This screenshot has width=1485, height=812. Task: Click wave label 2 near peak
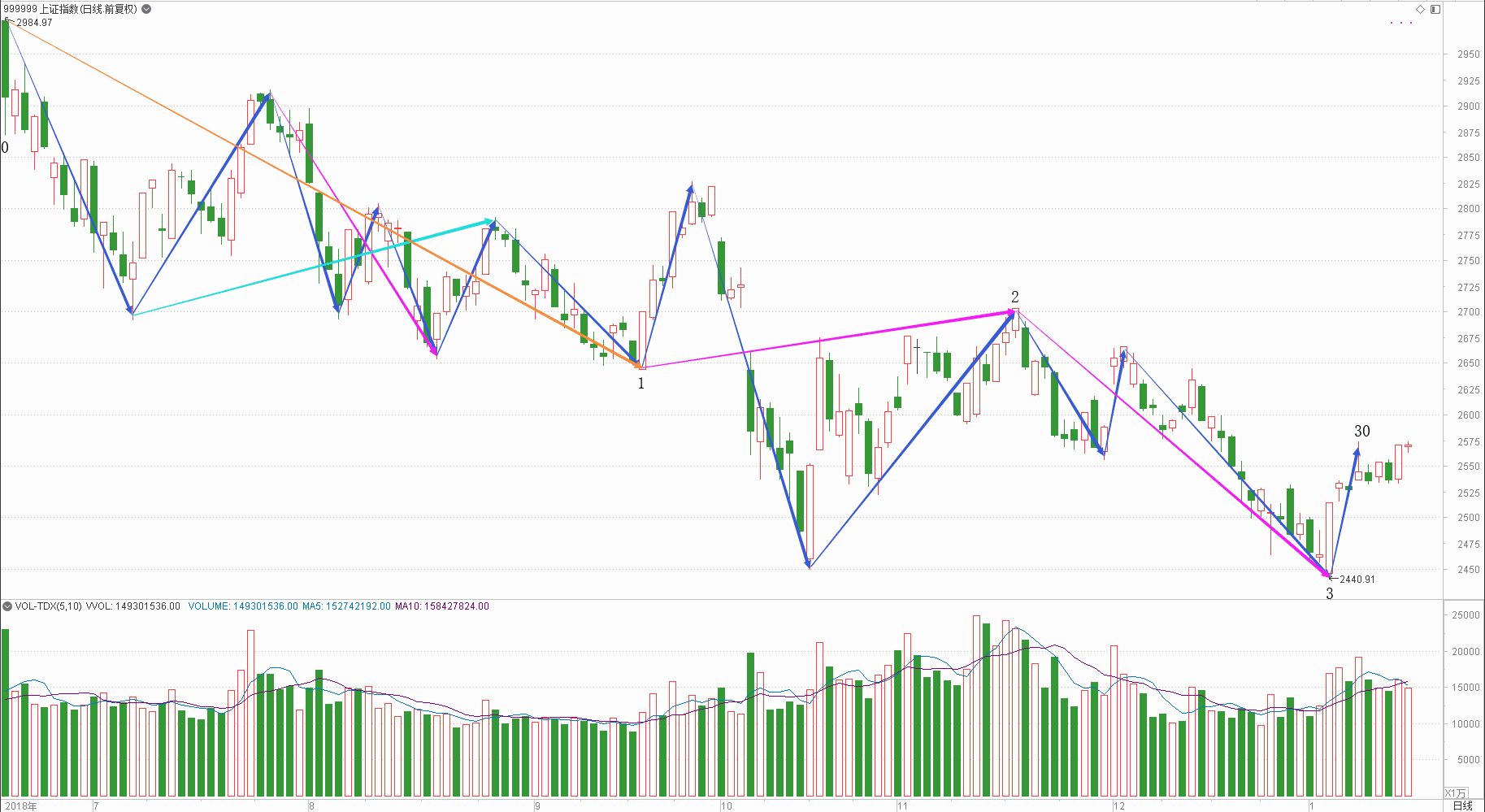pos(1014,297)
